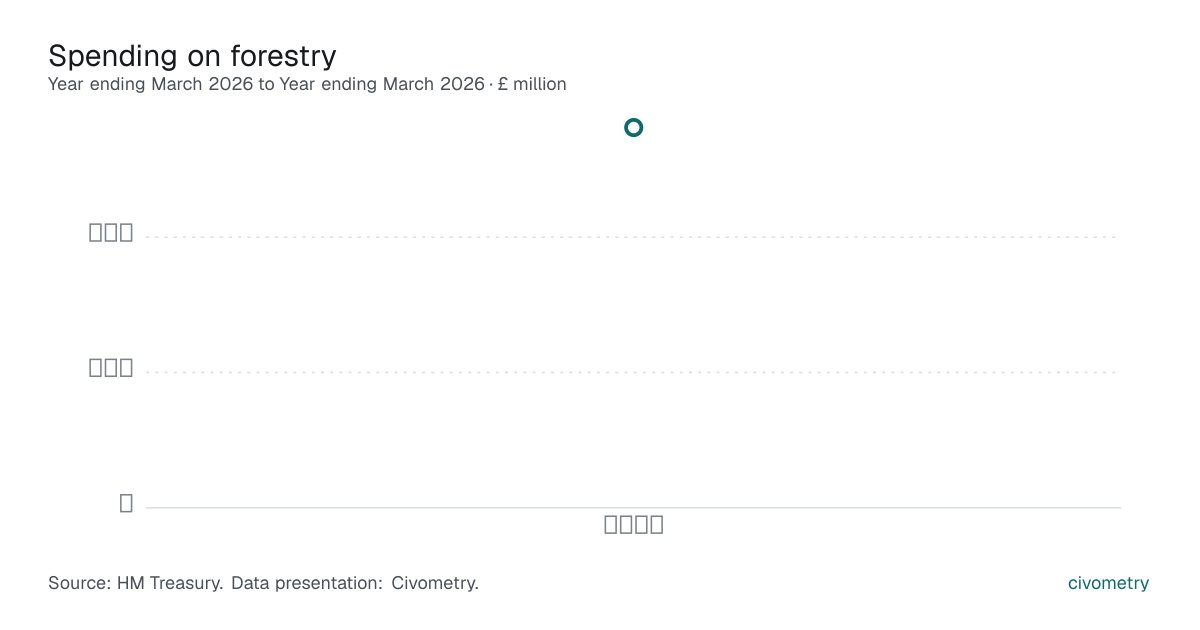Click the middle y-axis tick label
Viewport: 1200px width, 630px height.
coord(111,367)
